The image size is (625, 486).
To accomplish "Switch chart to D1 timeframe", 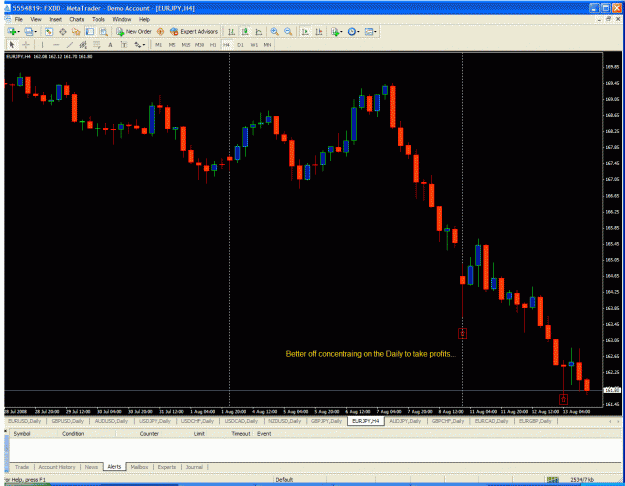I will coord(240,45).
